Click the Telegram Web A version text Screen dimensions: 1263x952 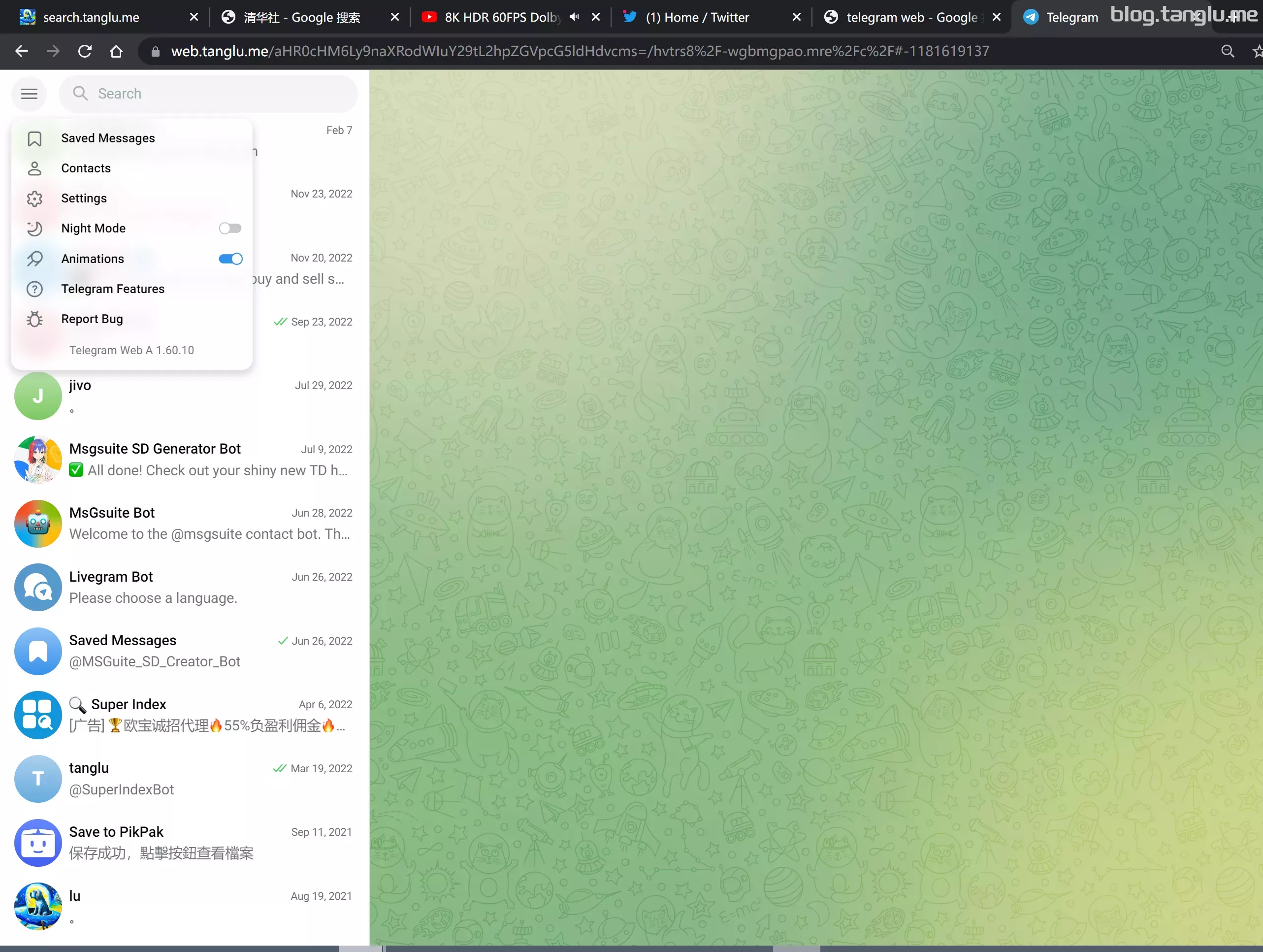tap(131, 350)
